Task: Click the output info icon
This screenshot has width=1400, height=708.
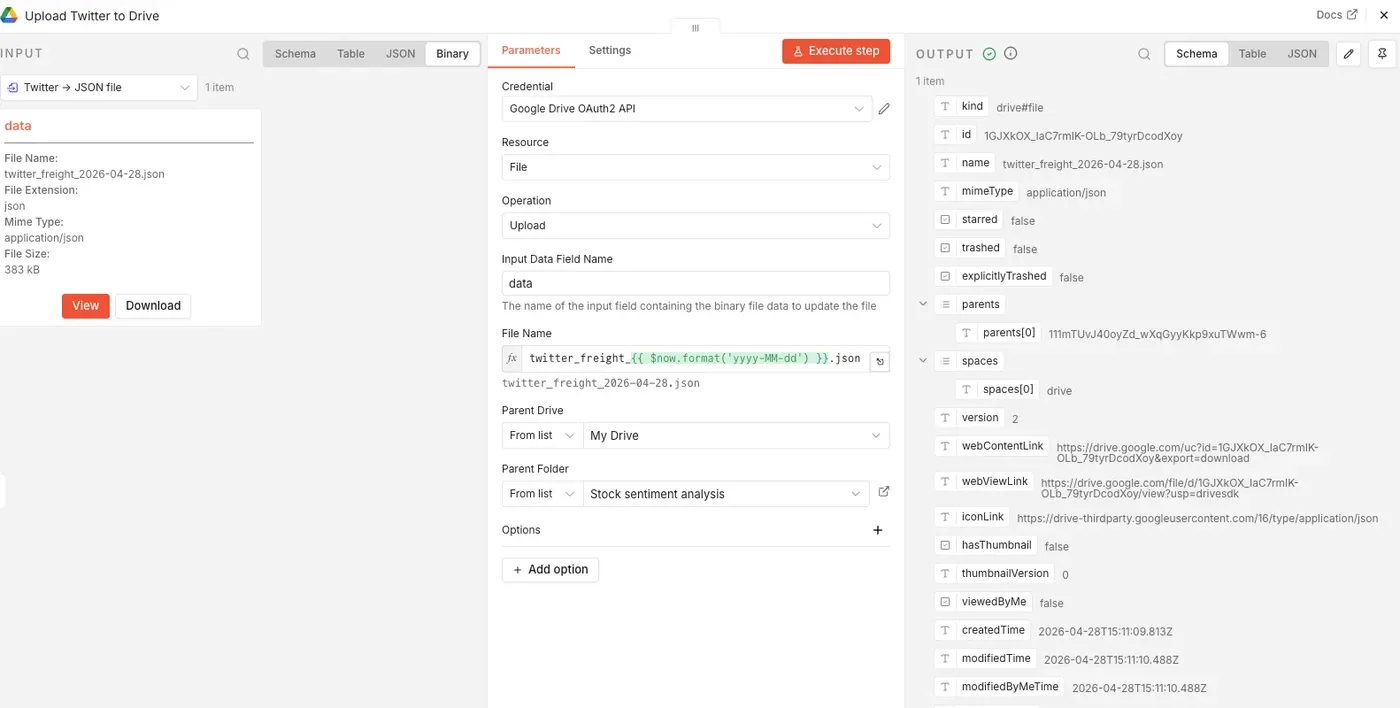Action: (1010, 54)
